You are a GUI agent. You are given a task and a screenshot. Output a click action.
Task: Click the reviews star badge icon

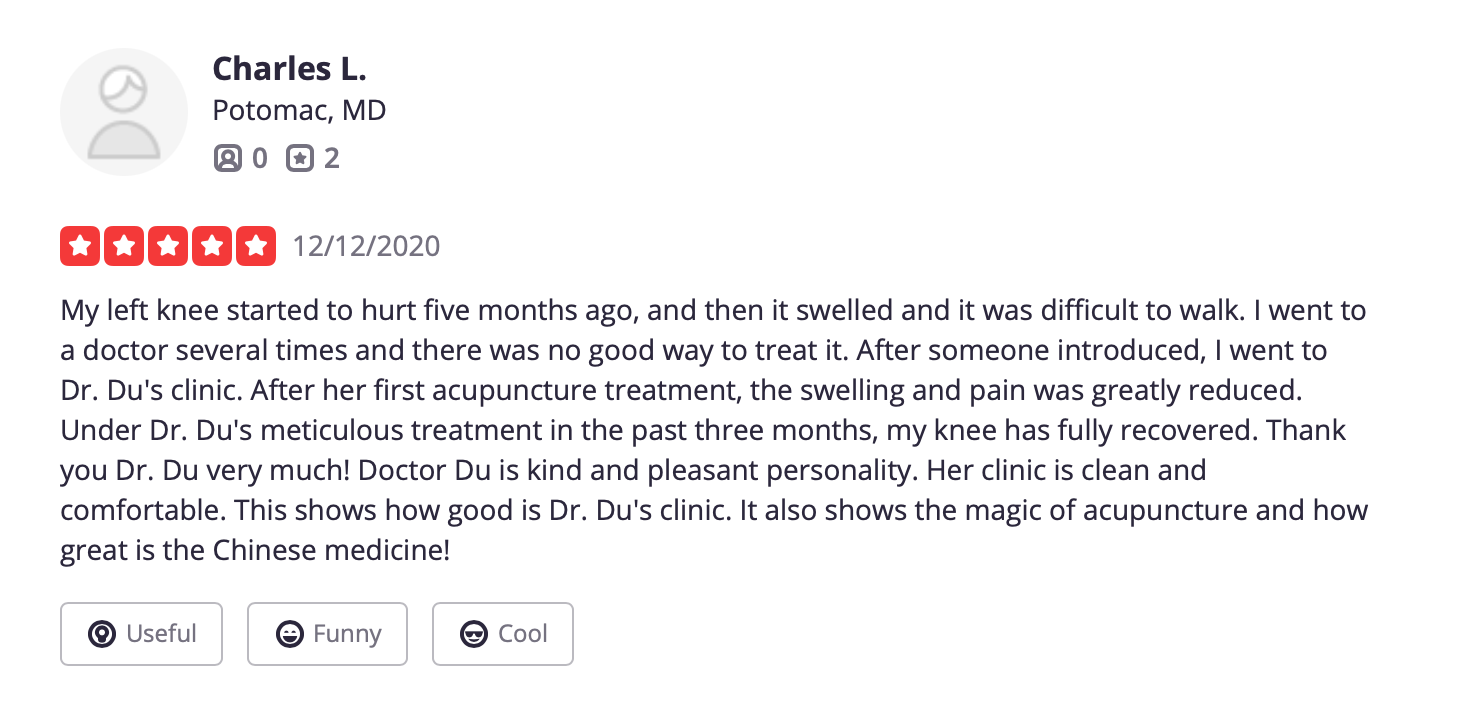tap(300, 158)
